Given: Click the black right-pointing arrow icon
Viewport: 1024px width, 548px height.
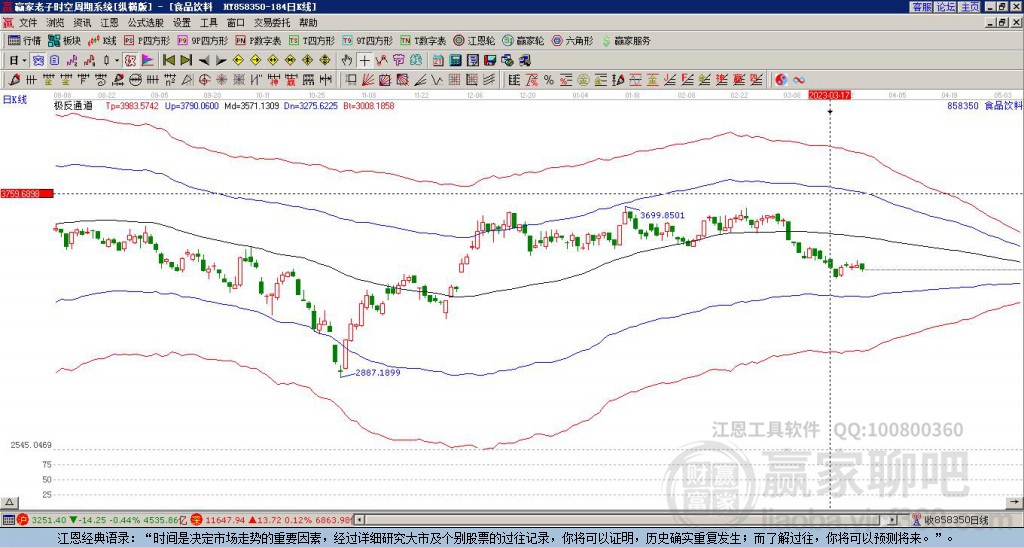Looking at the screenshot, I should click(221, 61).
